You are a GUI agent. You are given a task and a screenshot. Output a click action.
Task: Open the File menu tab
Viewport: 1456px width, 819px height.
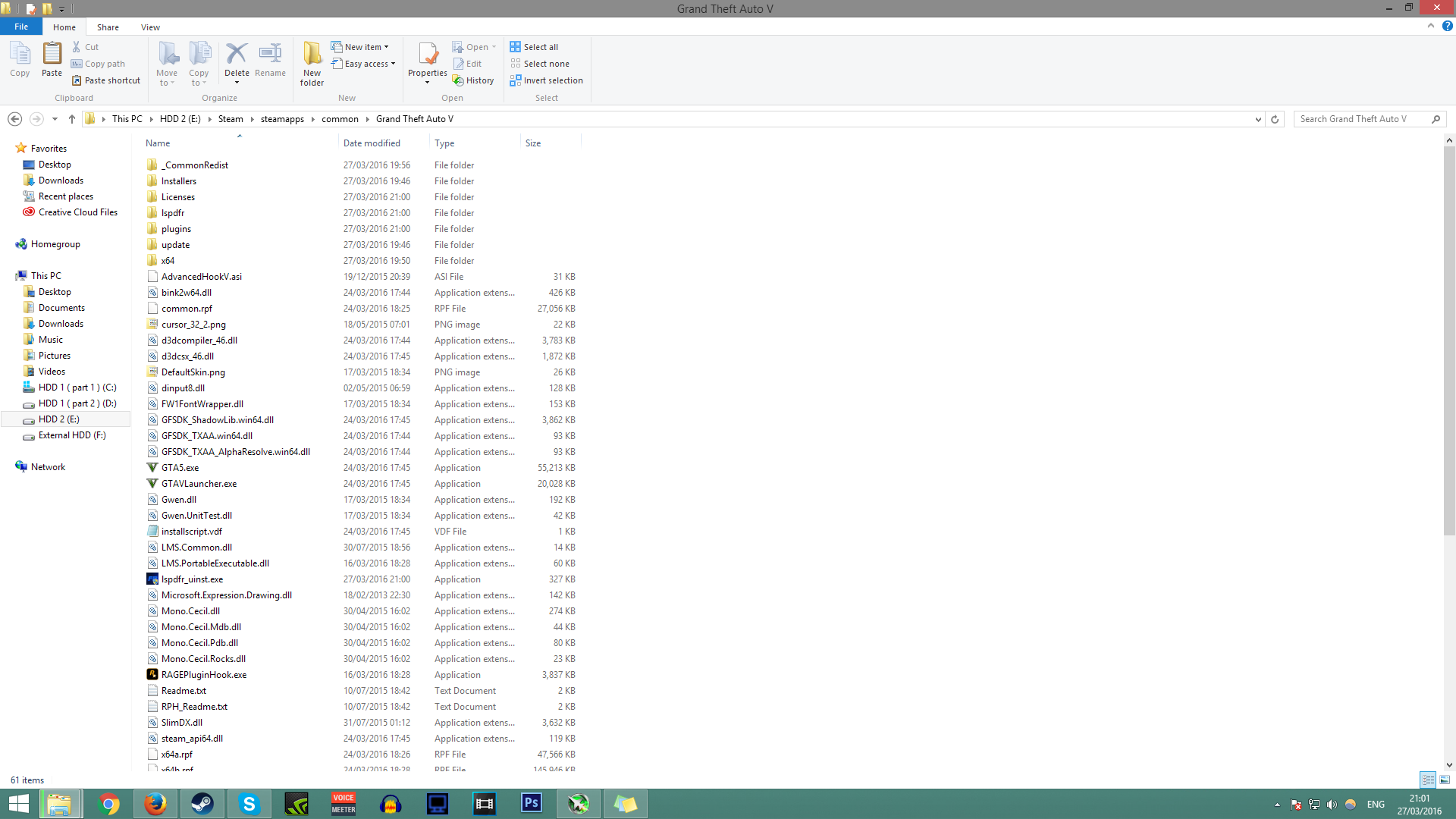point(21,27)
